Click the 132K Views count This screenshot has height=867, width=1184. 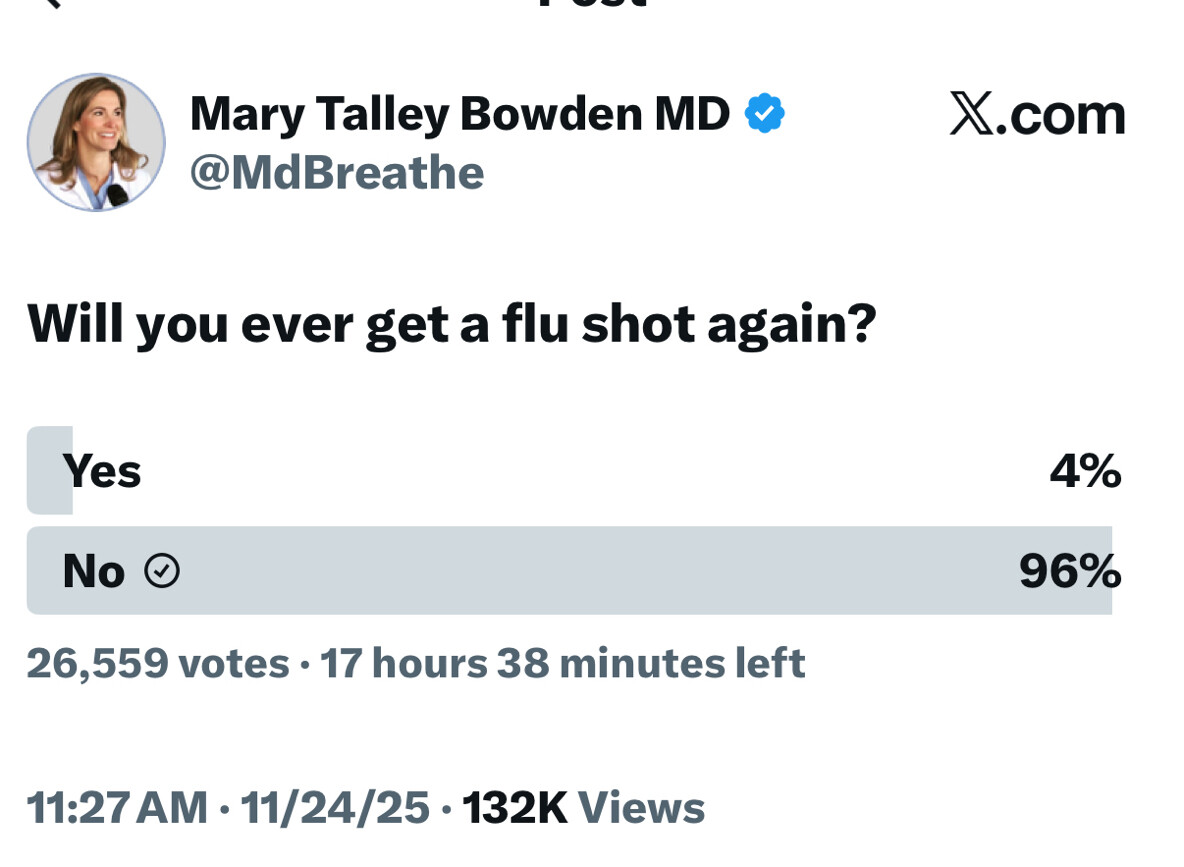click(584, 808)
